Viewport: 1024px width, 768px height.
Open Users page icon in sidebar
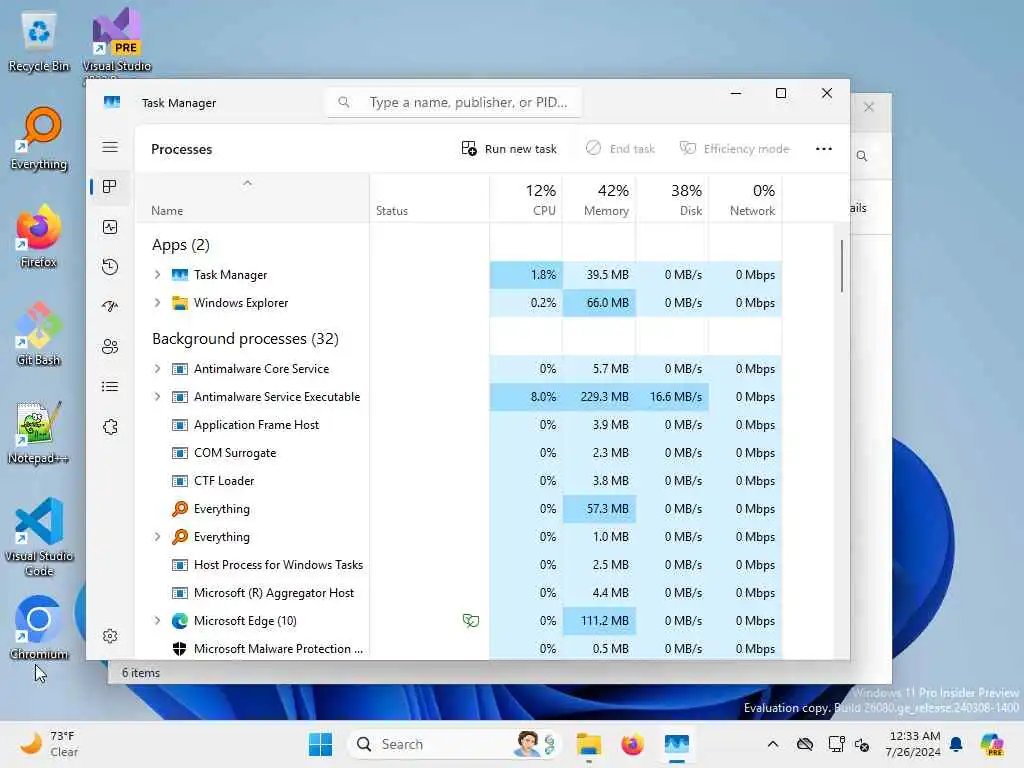pyautogui.click(x=110, y=347)
